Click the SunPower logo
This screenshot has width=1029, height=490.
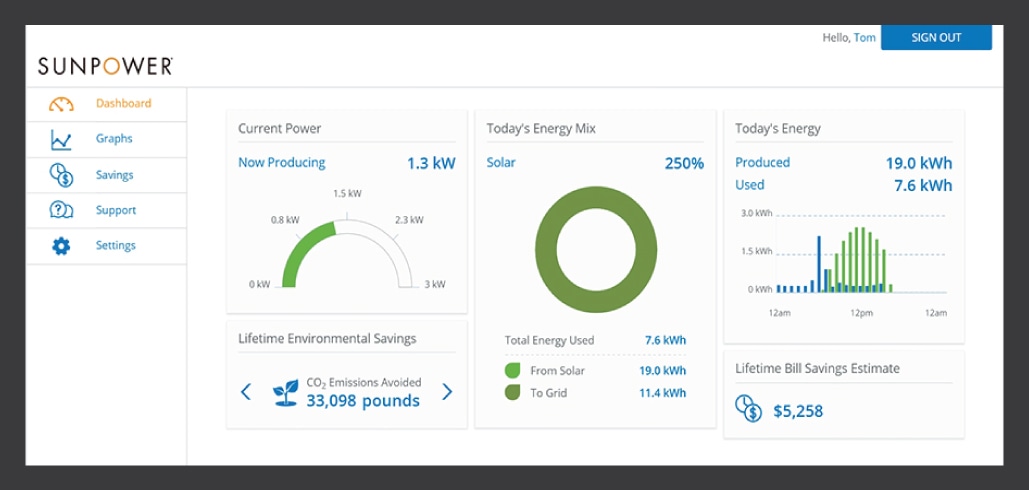coord(105,66)
